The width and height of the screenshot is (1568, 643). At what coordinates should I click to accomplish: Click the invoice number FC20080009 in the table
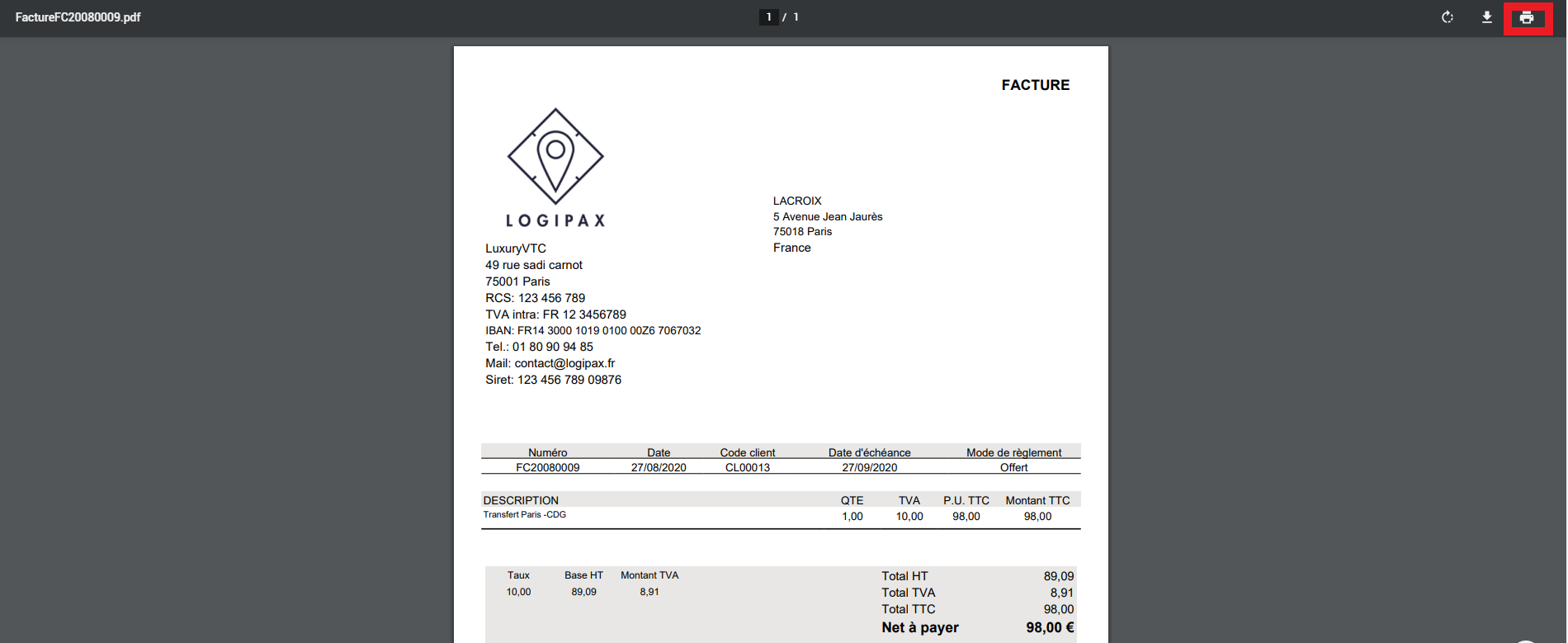[547, 467]
